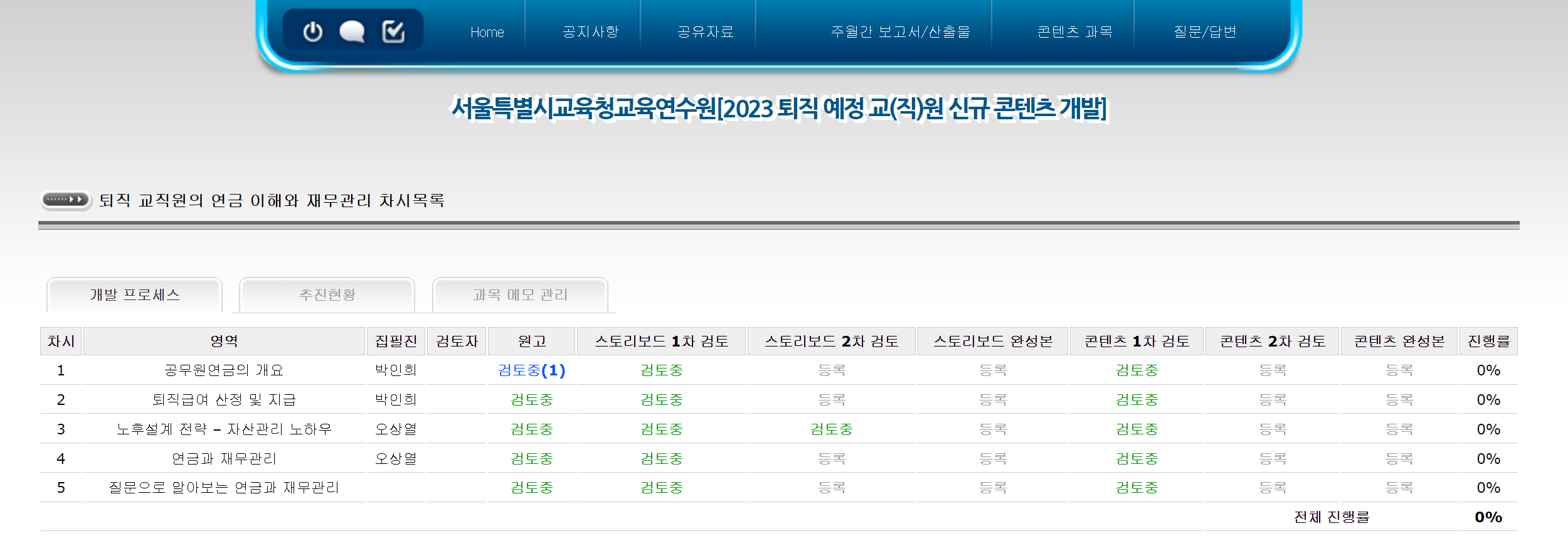Open 콘텐츠 1차 검토 검토중 for row 4
Image resolution: width=1568 pixels, height=538 pixels.
pyautogui.click(x=1136, y=459)
